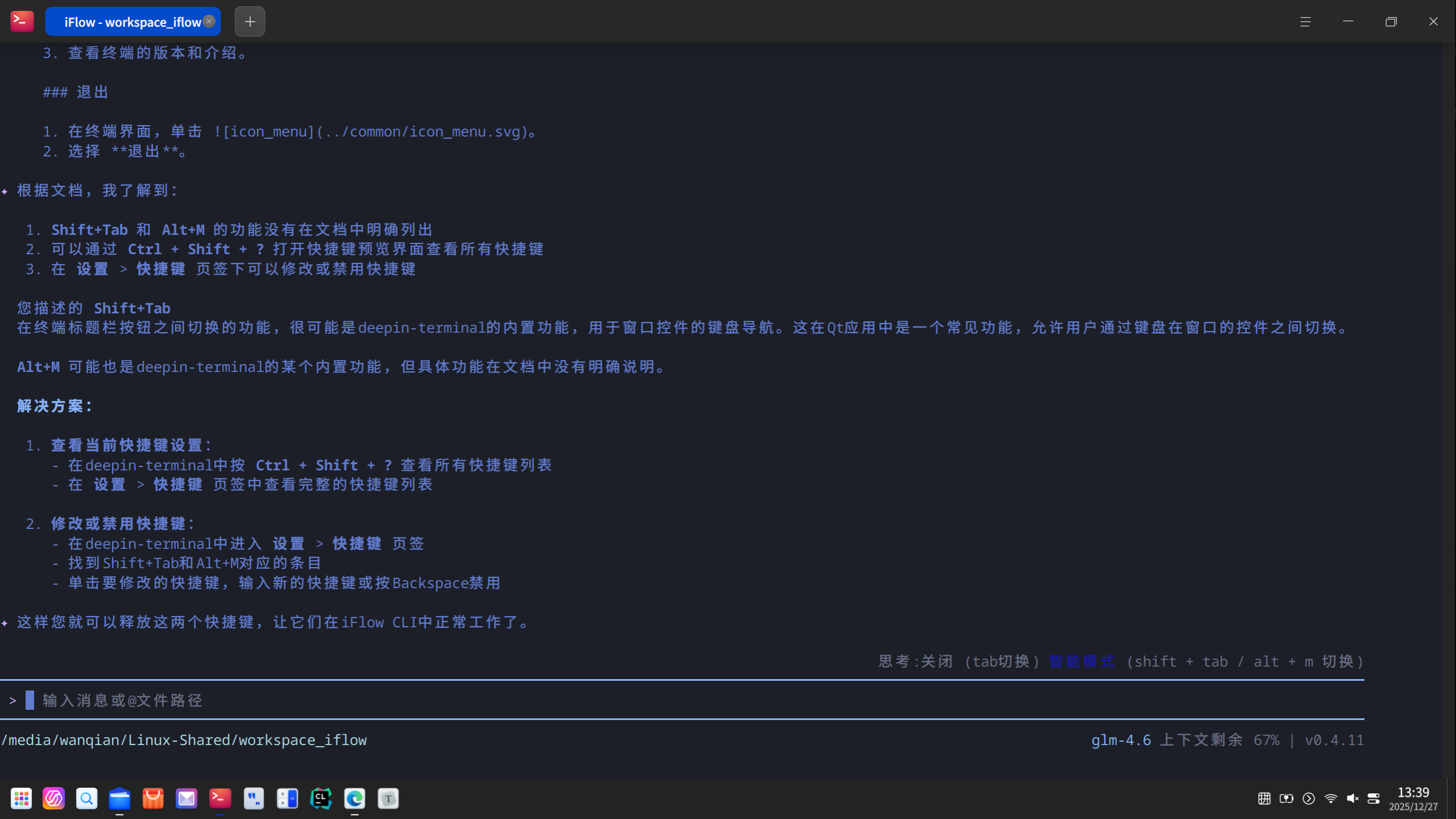Close the iFlow - workspace_iflow tab
Viewport: 1456px width, 819px height.
[209, 21]
